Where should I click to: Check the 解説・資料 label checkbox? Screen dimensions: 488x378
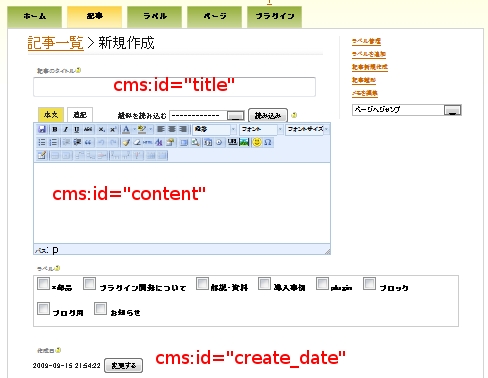202,284
